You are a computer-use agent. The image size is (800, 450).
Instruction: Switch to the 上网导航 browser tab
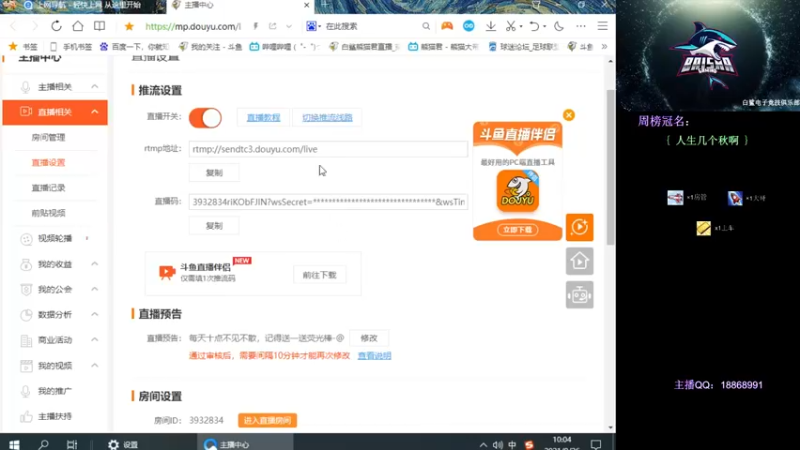click(x=83, y=6)
